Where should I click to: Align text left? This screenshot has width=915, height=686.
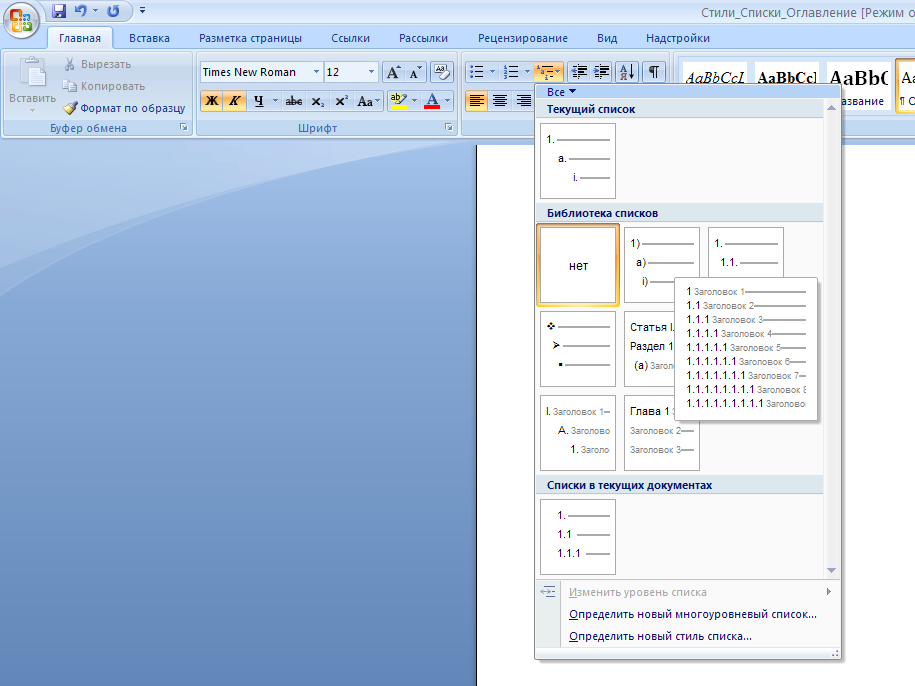[477, 101]
